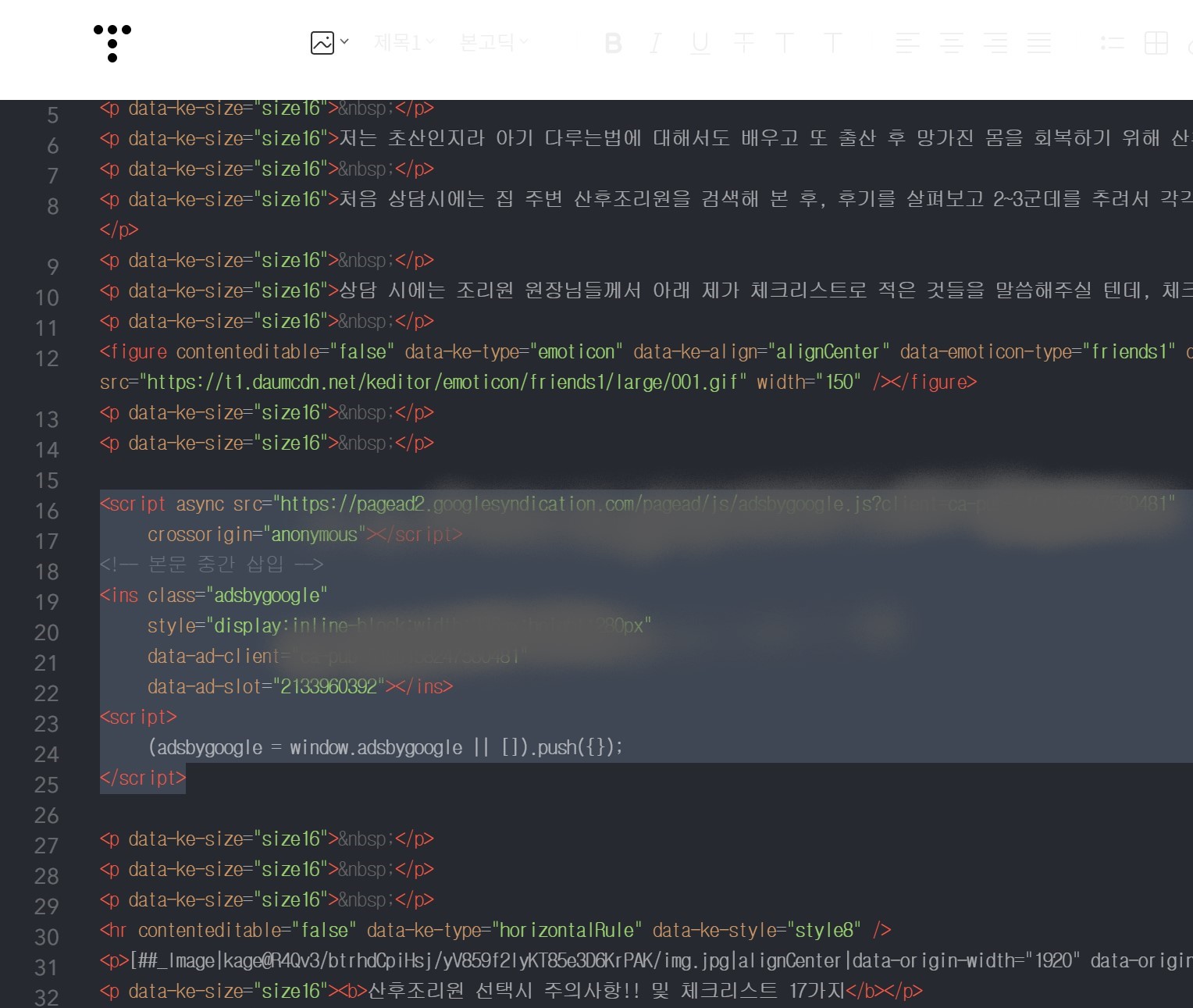Viewport: 1193px width, 1008px height.
Task: Toggle strikethrough formatting
Action: 744,43
